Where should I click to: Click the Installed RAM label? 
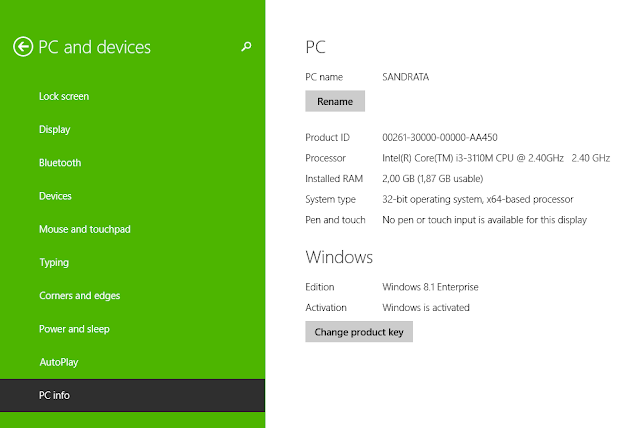334,179
